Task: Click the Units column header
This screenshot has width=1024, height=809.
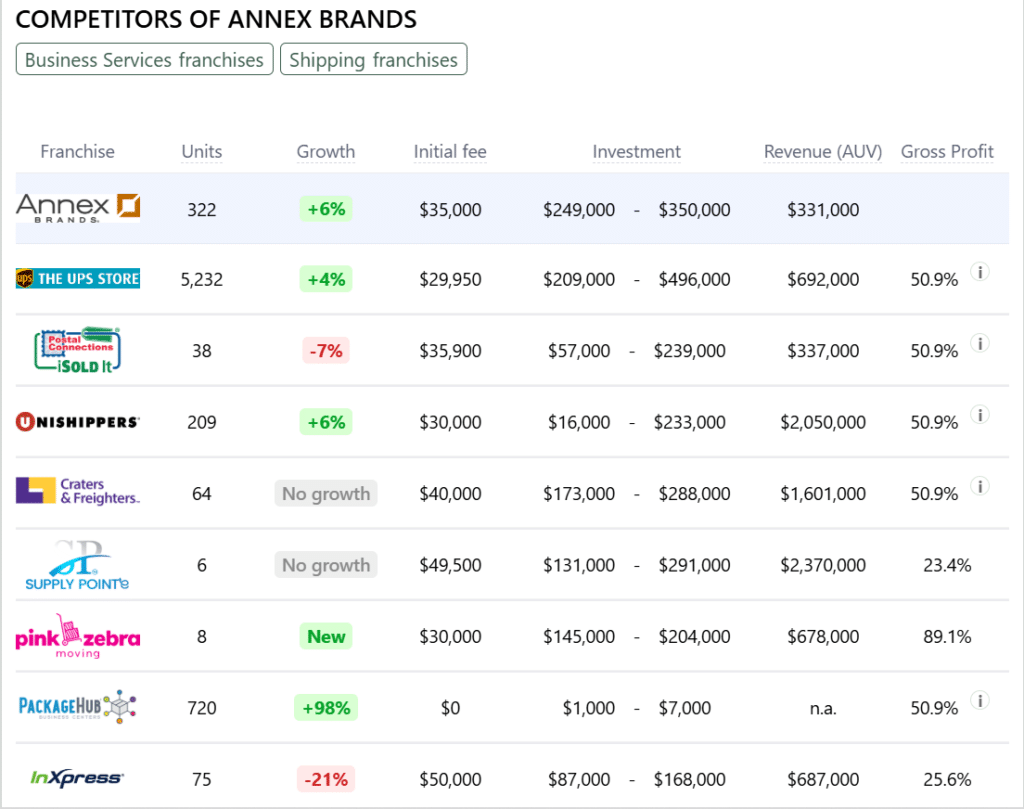Action: click(x=202, y=151)
